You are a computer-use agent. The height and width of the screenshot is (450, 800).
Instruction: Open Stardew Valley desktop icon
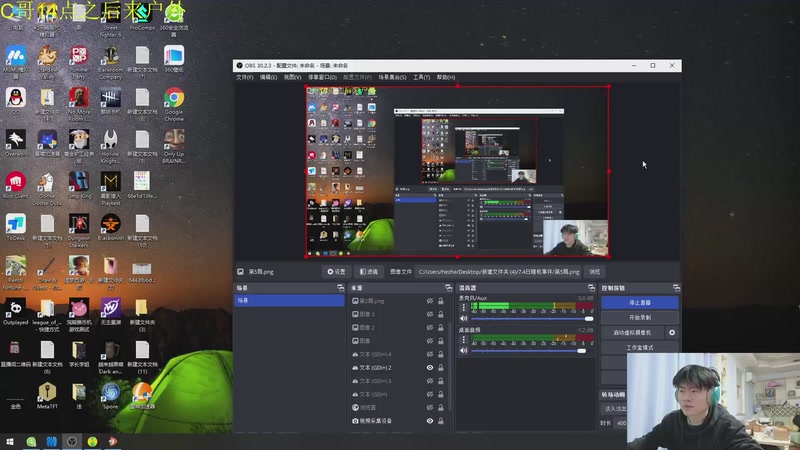(x=47, y=62)
